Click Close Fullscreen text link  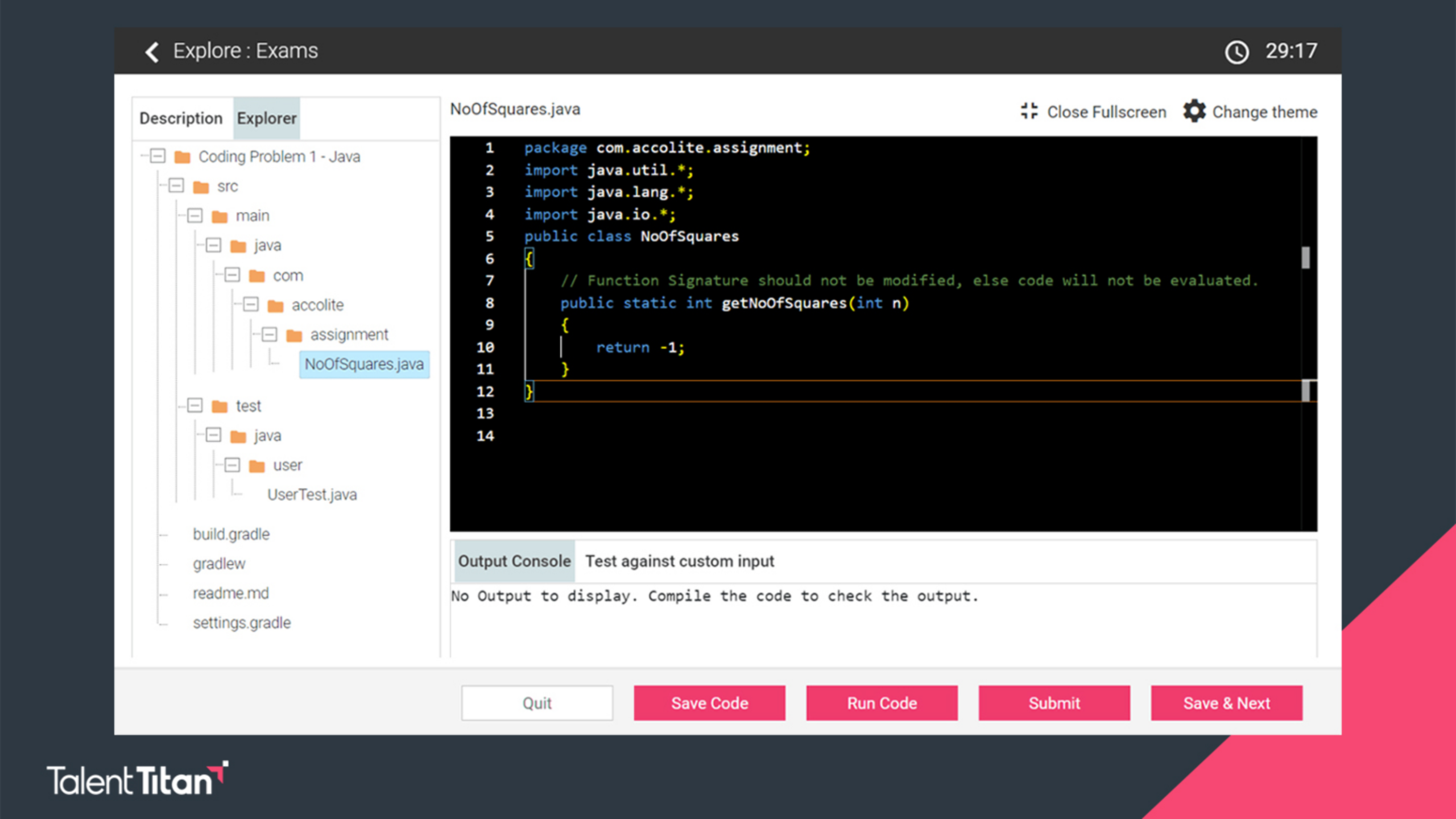(1106, 112)
